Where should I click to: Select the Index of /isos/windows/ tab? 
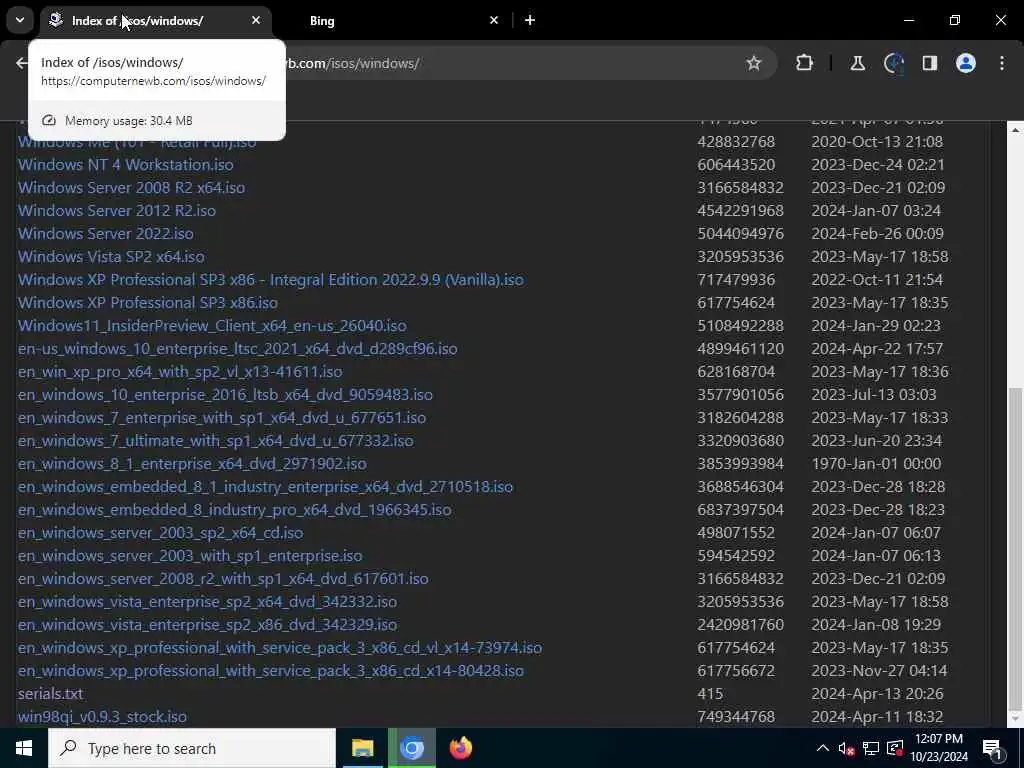click(157, 21)
